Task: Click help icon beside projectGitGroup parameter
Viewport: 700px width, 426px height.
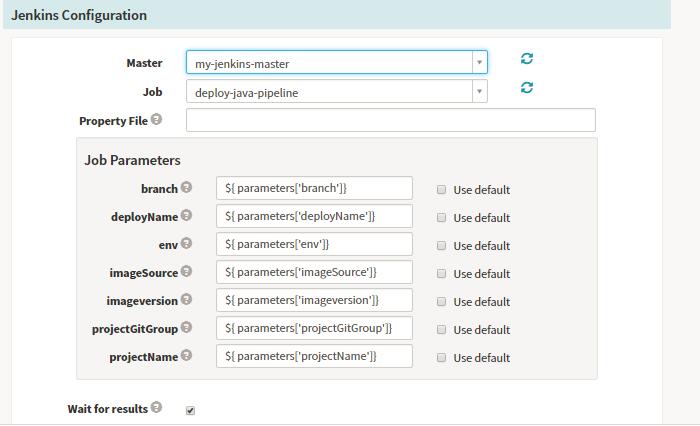Action: coord(187,327)
